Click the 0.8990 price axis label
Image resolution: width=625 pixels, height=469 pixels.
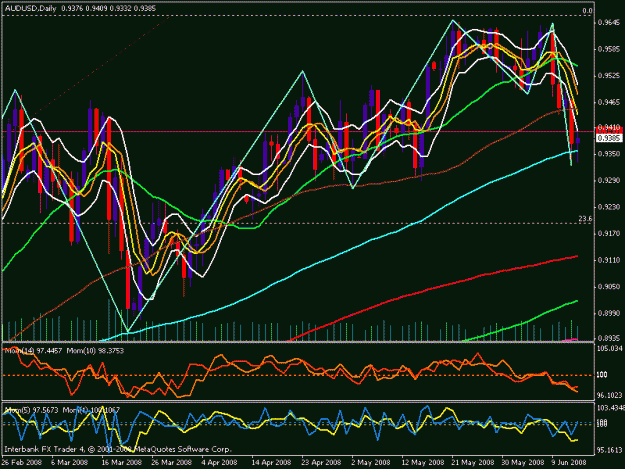tap(609, 313)
